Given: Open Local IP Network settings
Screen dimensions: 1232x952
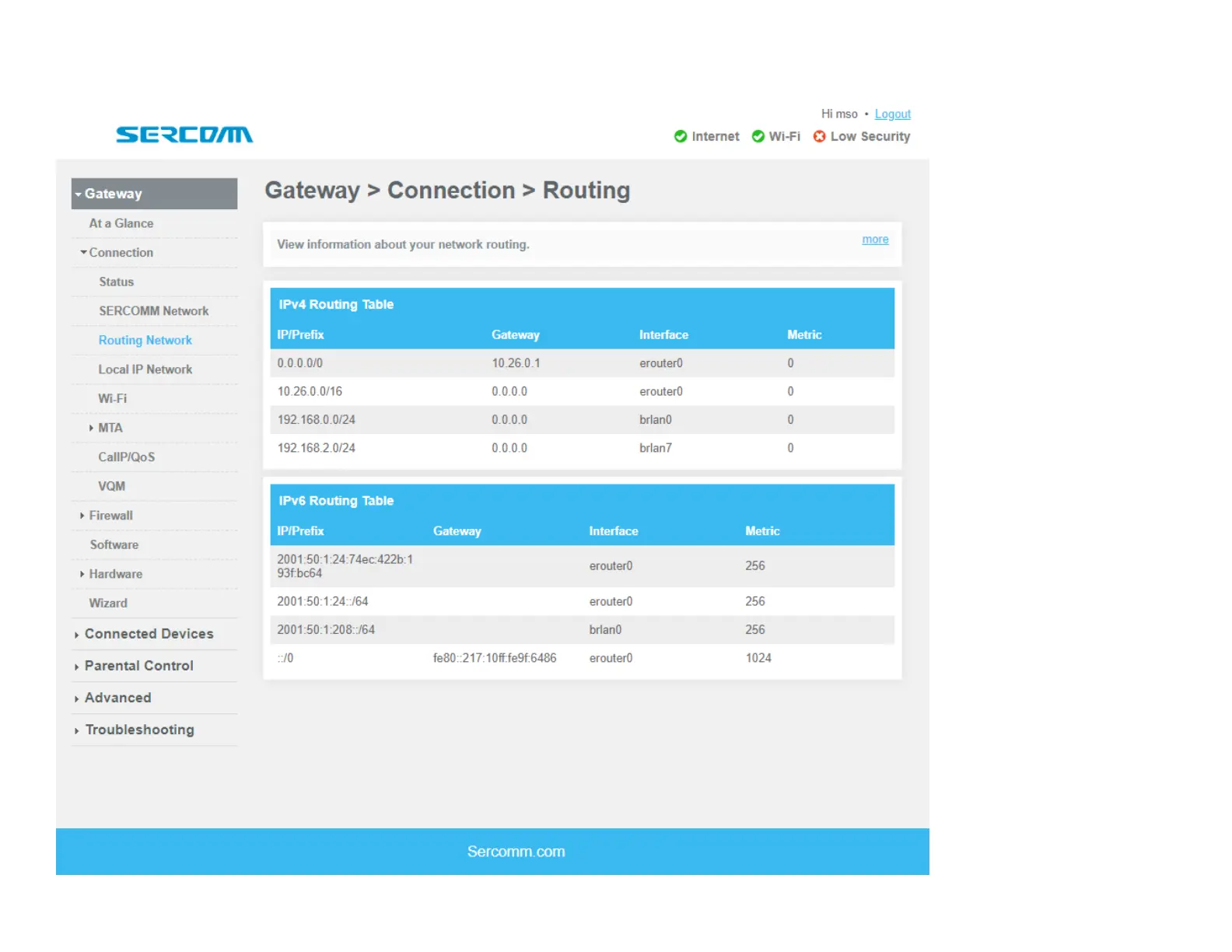Looking at the screenshot, I should pos(145,369).
